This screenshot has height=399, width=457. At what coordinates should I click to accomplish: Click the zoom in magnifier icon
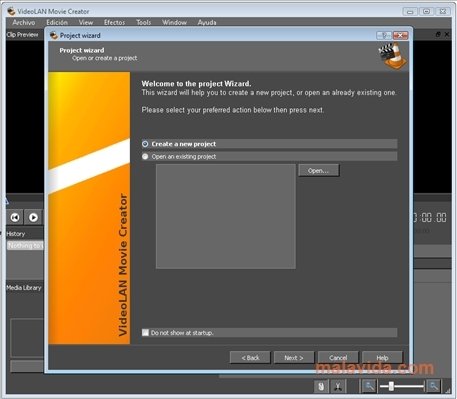[433, 386]
